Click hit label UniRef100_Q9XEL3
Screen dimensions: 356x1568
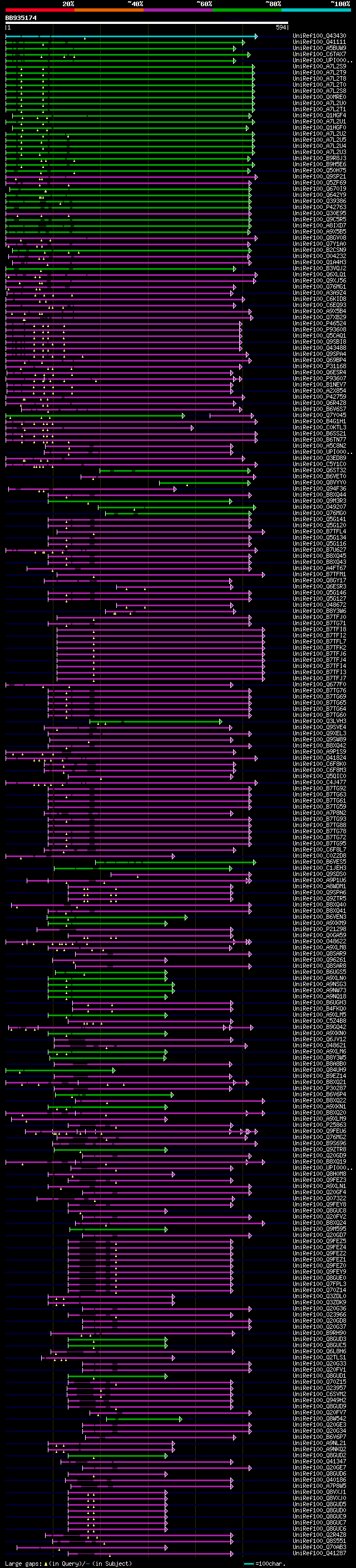tap(319, 734)
